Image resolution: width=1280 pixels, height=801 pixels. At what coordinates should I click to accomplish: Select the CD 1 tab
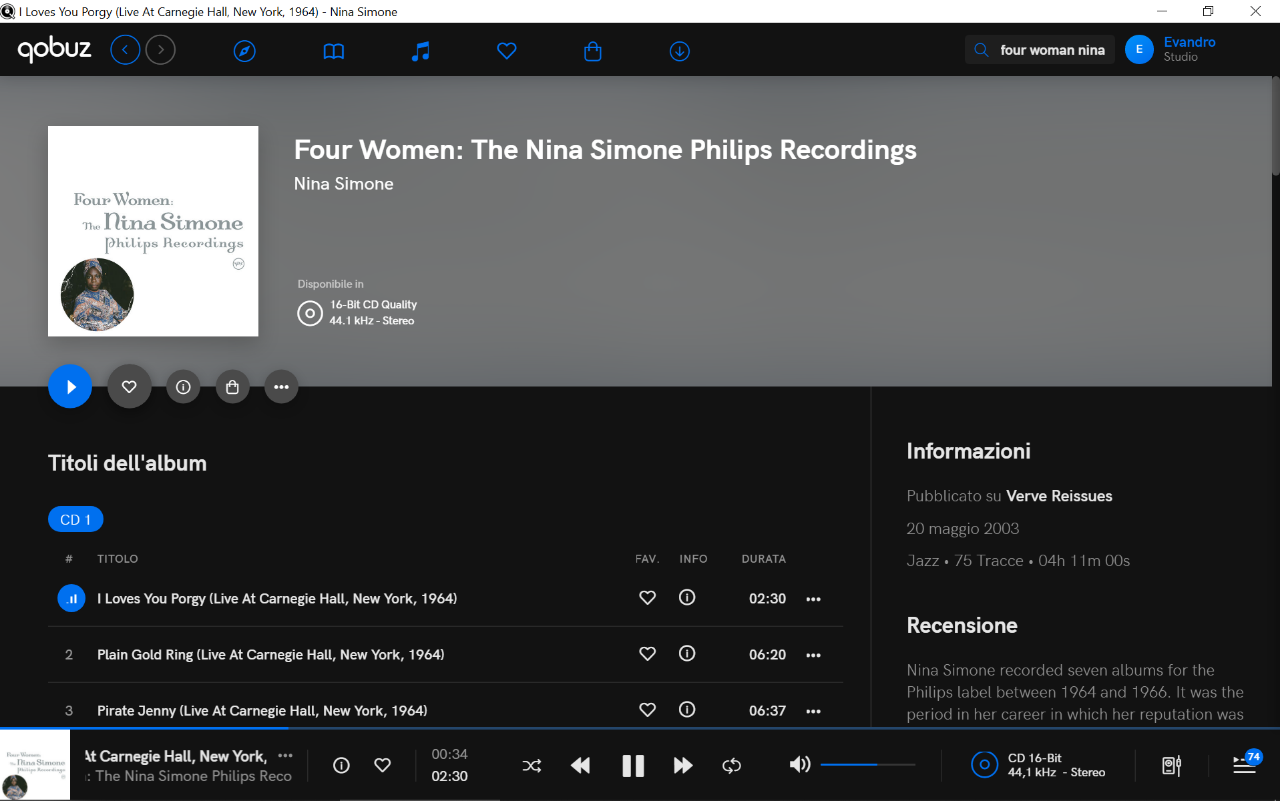[76, 520]
